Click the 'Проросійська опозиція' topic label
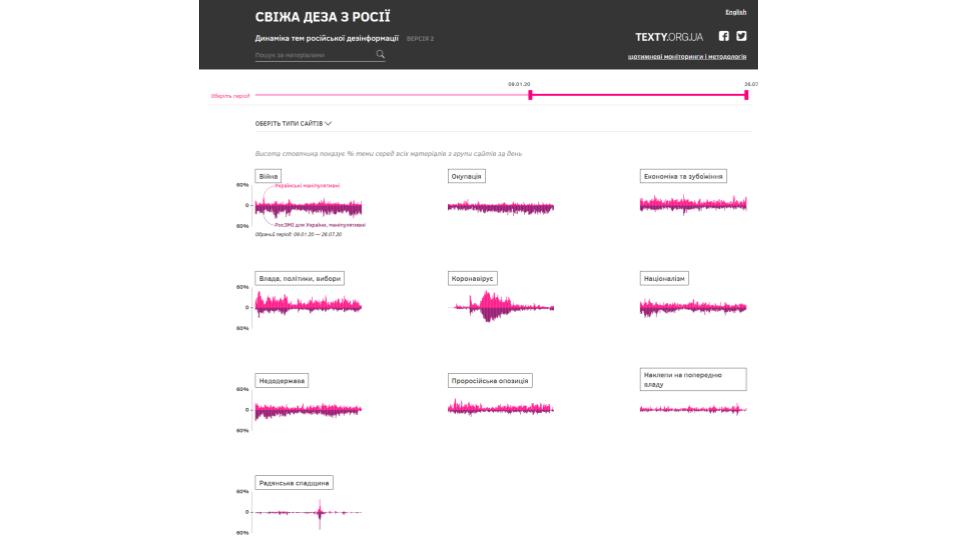Screen dimensions: 960x540 pyautogui.click(x=490, y=380)
